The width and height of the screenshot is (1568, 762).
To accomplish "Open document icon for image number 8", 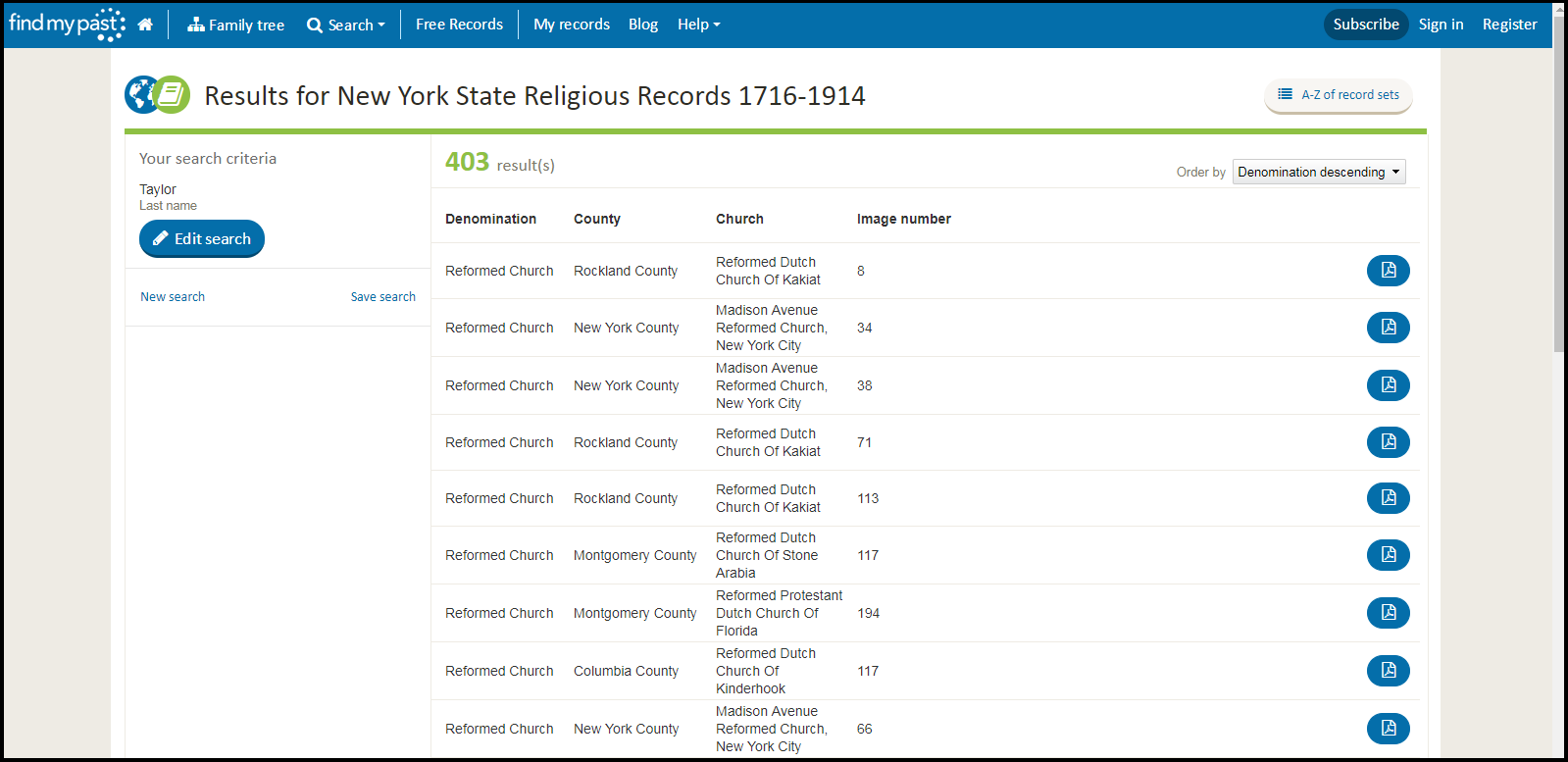I will [x=1388, y=271].
